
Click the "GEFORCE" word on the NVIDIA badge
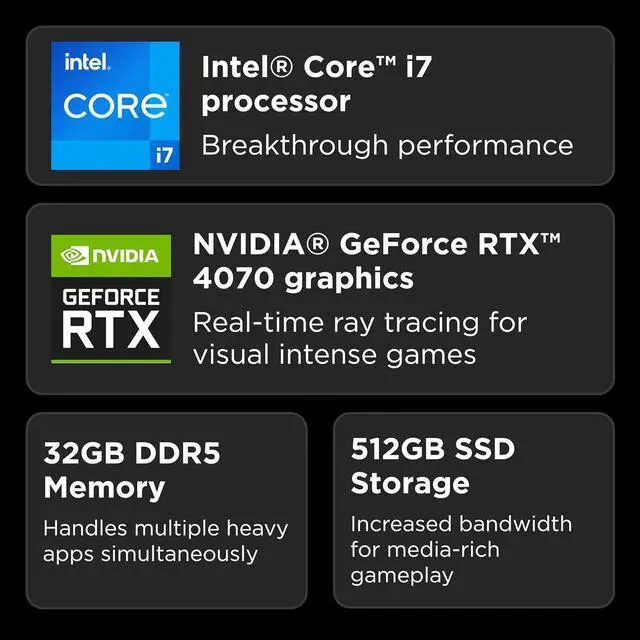click(111, 297)
